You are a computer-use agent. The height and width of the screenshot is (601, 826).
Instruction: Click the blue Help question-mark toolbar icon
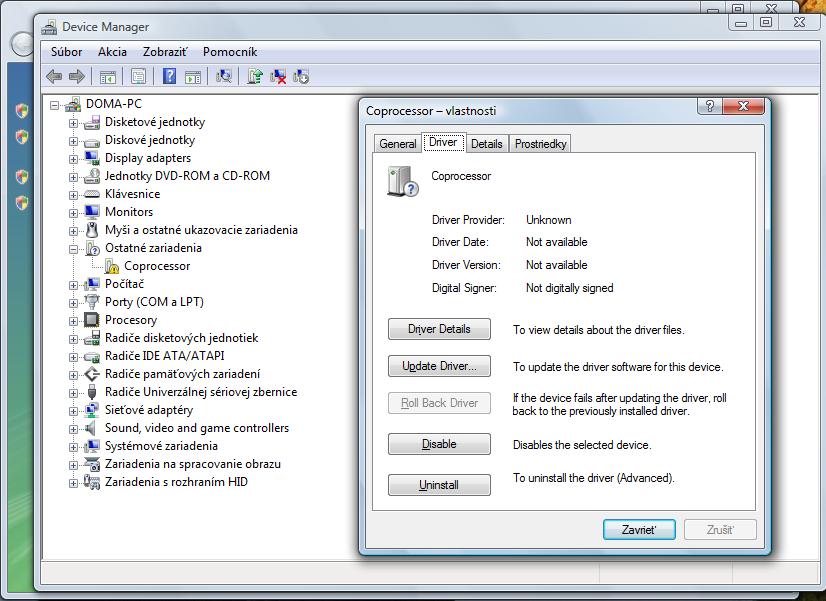coord(170,76)
